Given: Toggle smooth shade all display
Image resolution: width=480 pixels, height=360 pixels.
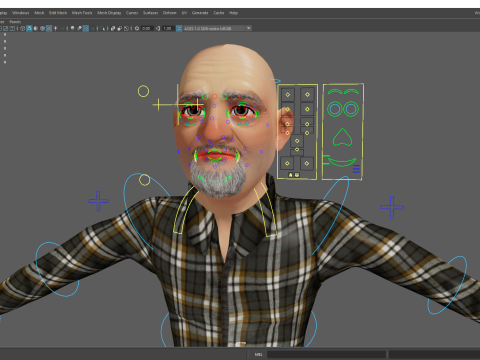Looking at the screenshot, I should (29, 28).
